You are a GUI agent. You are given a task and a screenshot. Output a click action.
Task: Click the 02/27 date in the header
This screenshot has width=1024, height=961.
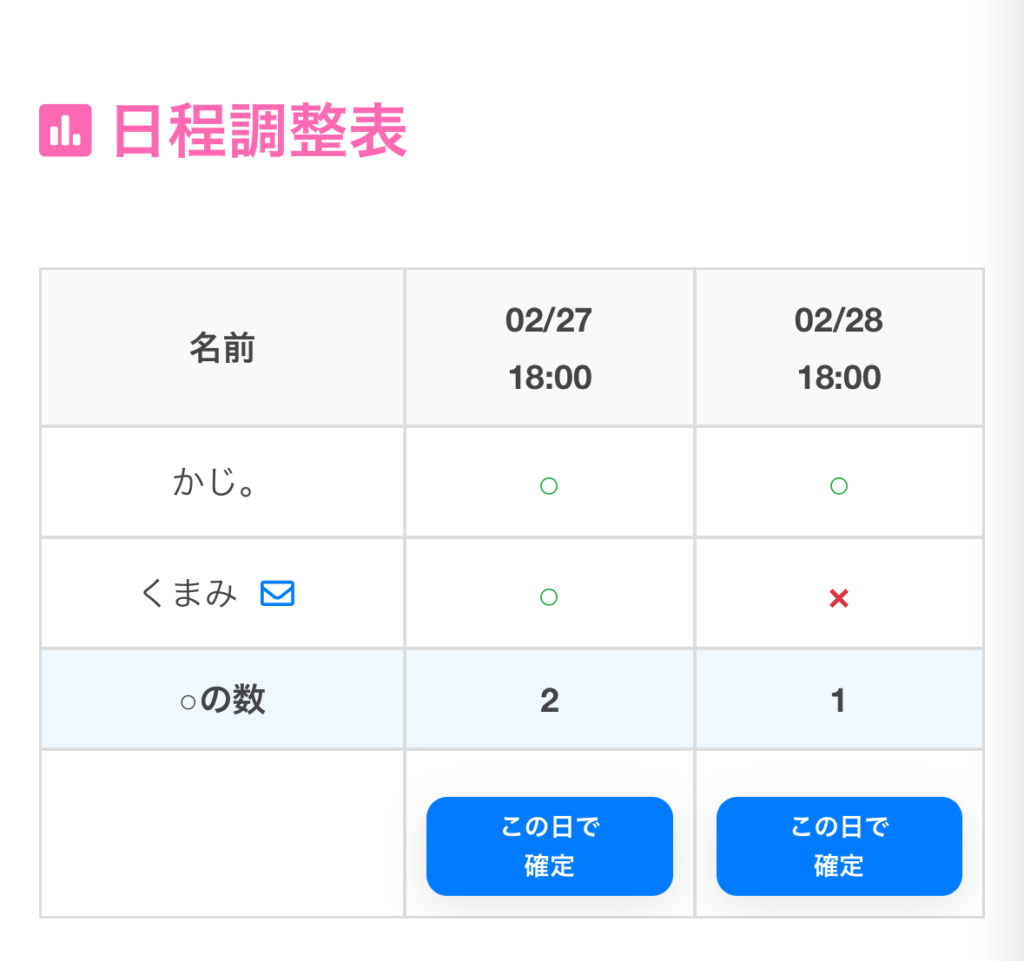pyautogui.click(x=549, y=321)
